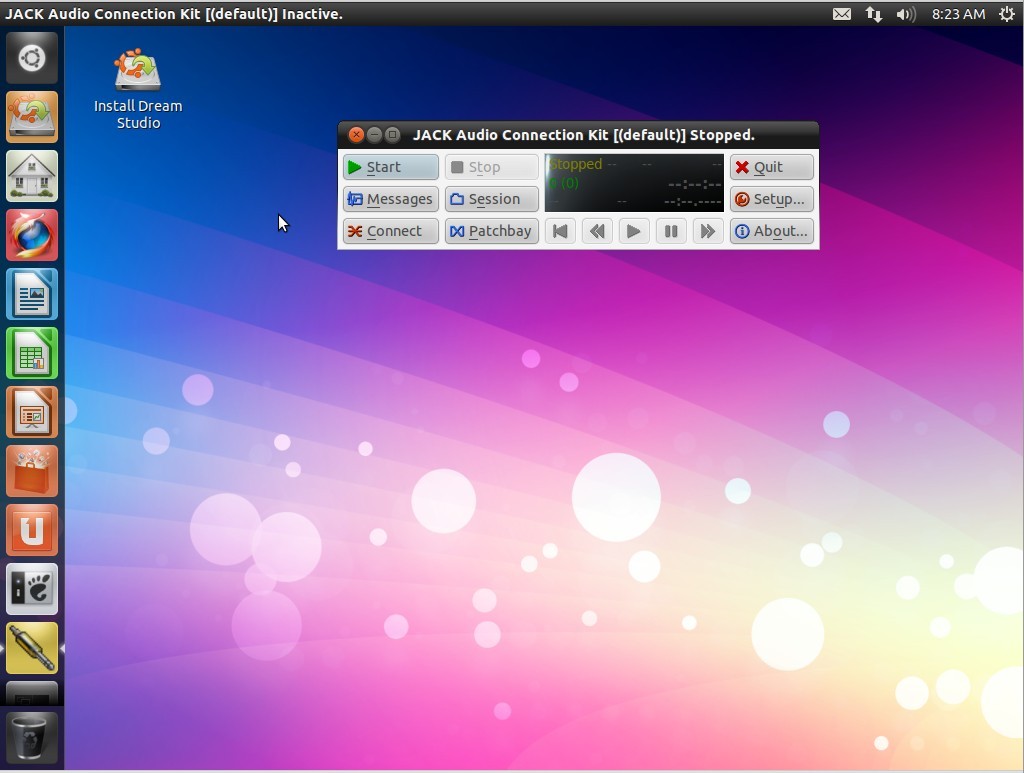Pause the transport
1024x773 pixels.
[x=671, y=231]
